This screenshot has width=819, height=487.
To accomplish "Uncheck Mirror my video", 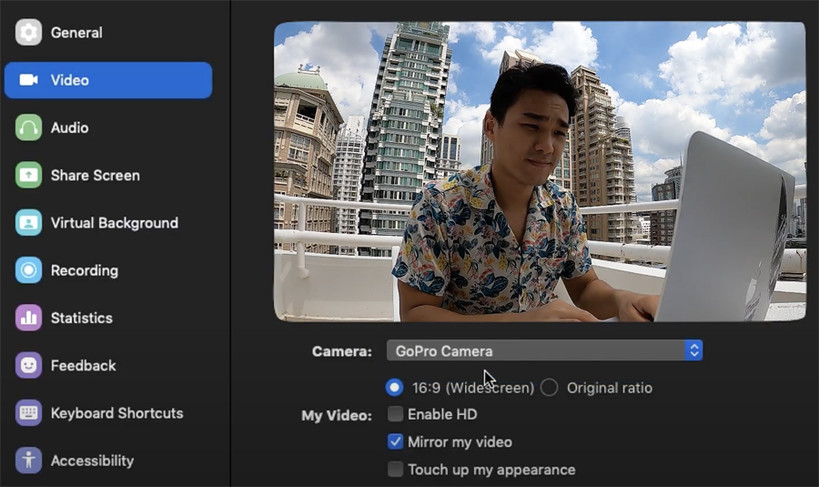I will point(396,442).
